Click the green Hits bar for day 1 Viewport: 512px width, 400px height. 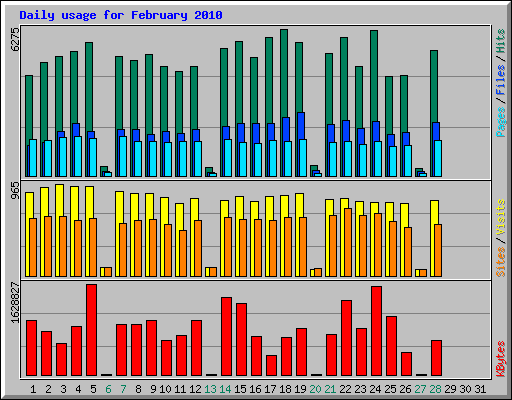click(x=29, y=108)
